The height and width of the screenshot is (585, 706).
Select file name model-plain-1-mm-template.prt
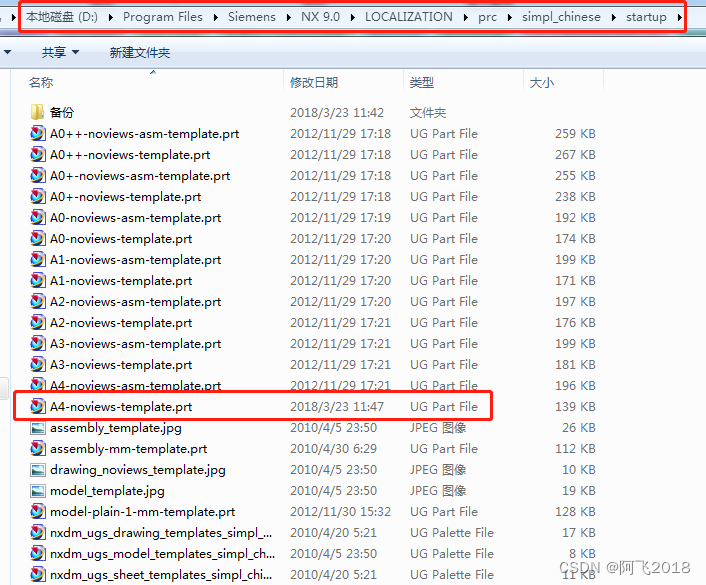(x=143, y=512)
